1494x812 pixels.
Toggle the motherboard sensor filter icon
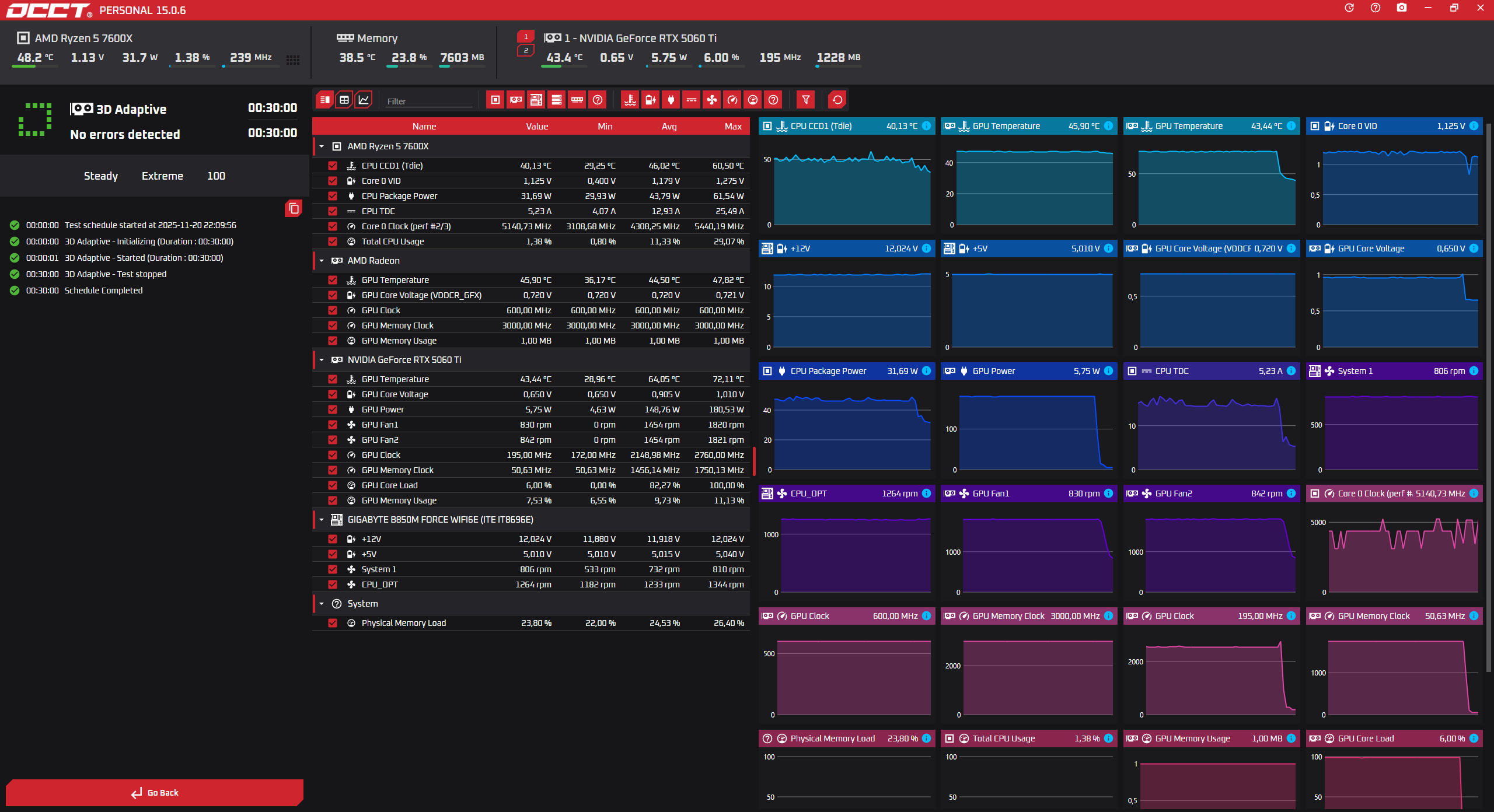[536, 100]
